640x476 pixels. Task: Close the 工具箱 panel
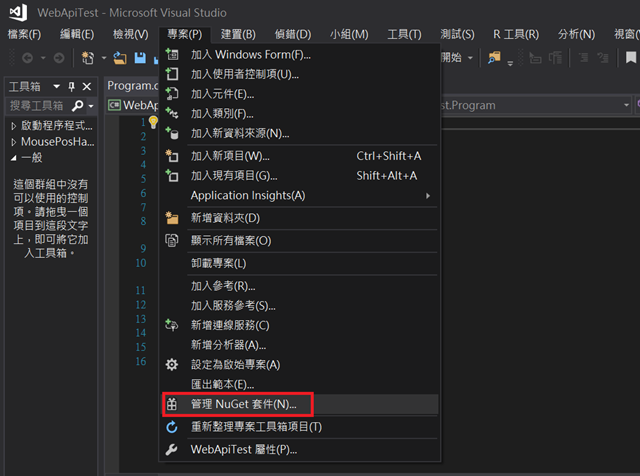87,87
